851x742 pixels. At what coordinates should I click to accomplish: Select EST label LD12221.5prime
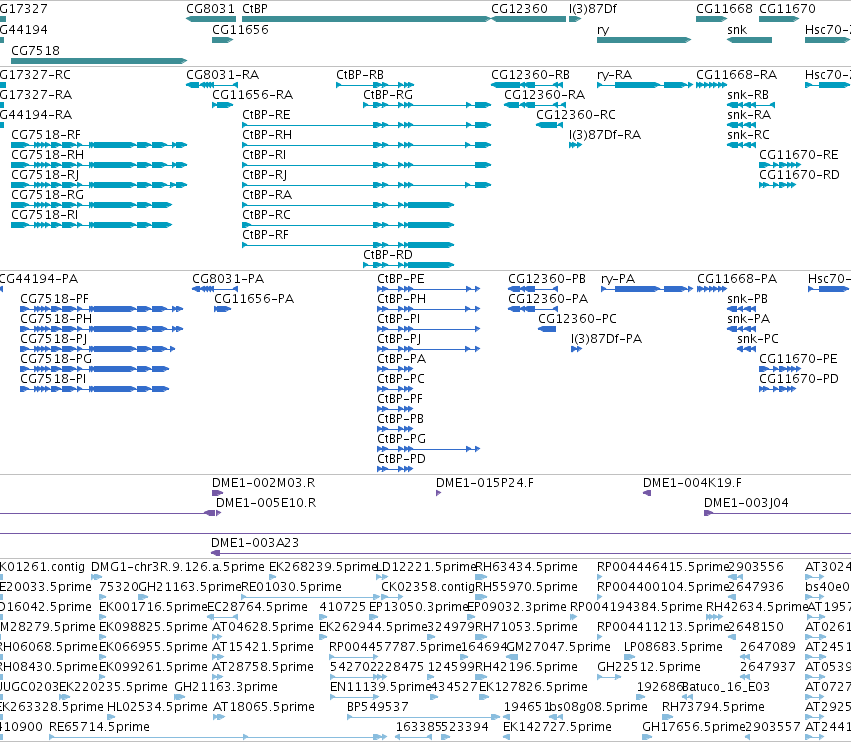click(426, 567)
